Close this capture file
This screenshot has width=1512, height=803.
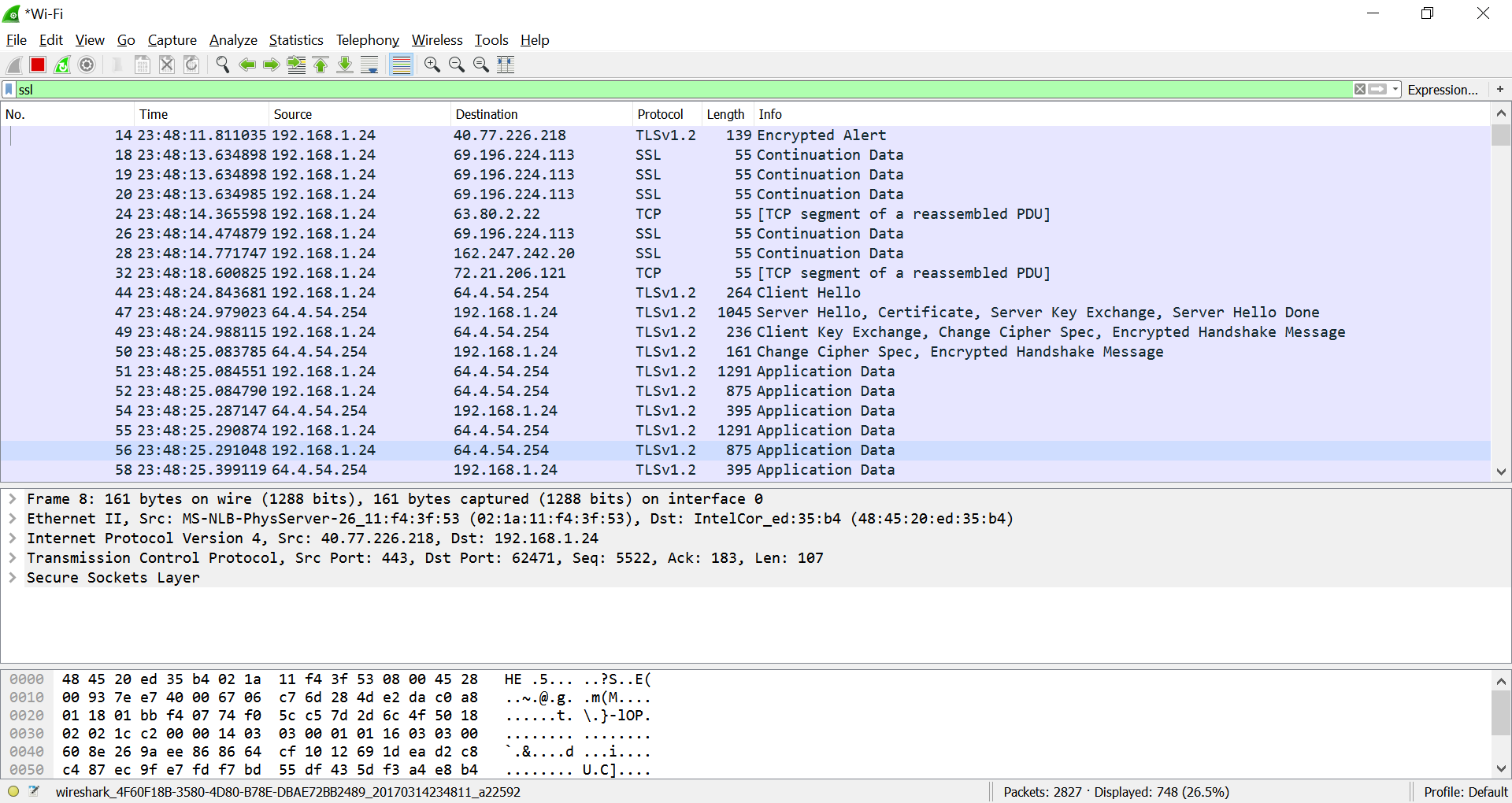click(x=167, y=65)
